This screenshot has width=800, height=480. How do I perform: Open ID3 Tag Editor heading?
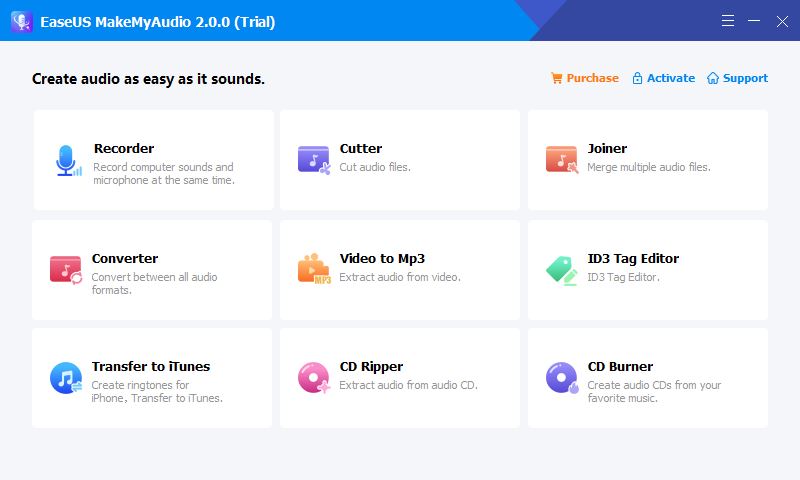tap(633, 259)
